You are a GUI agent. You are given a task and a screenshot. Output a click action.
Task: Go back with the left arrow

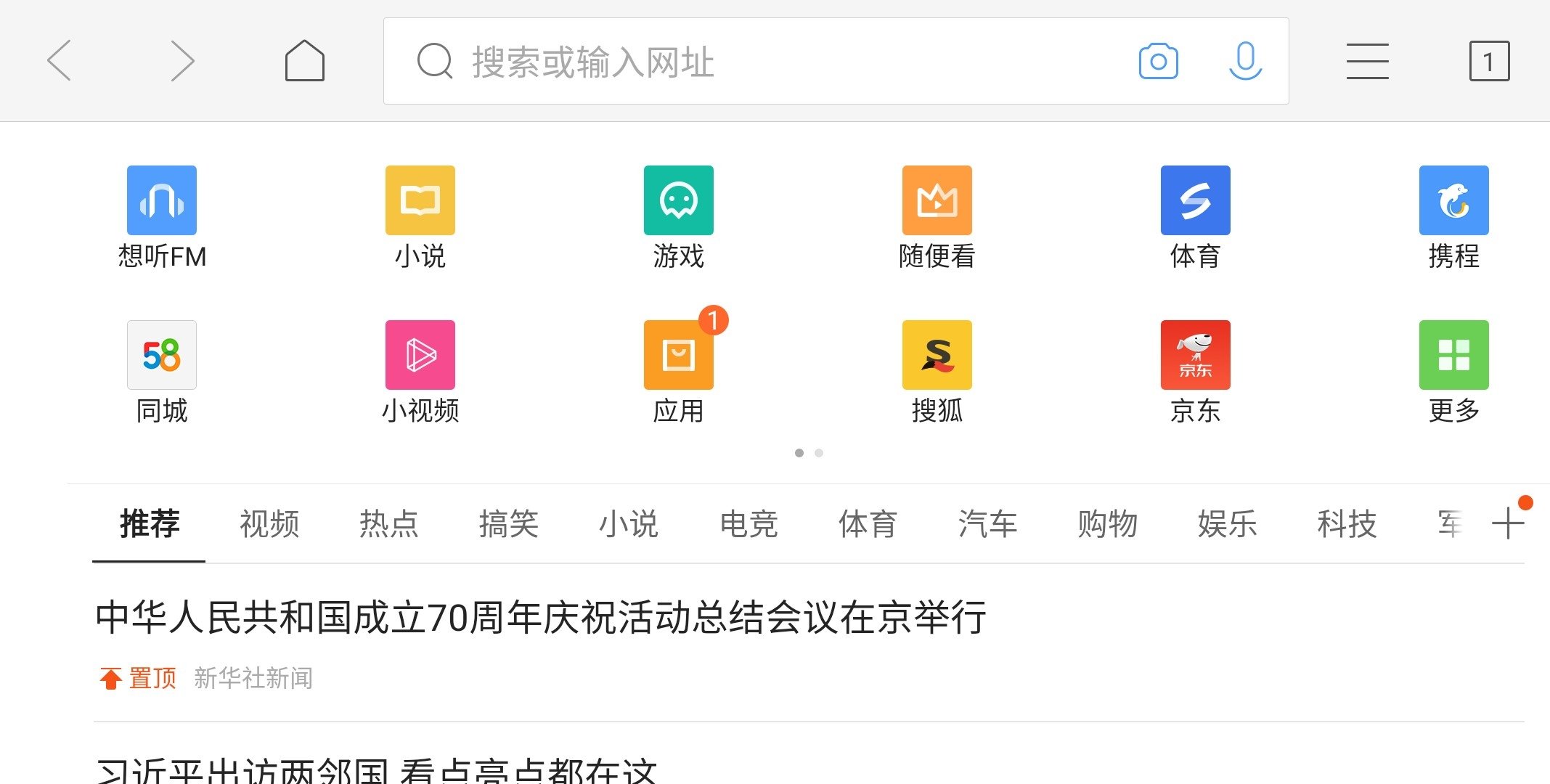click(59, 61)
